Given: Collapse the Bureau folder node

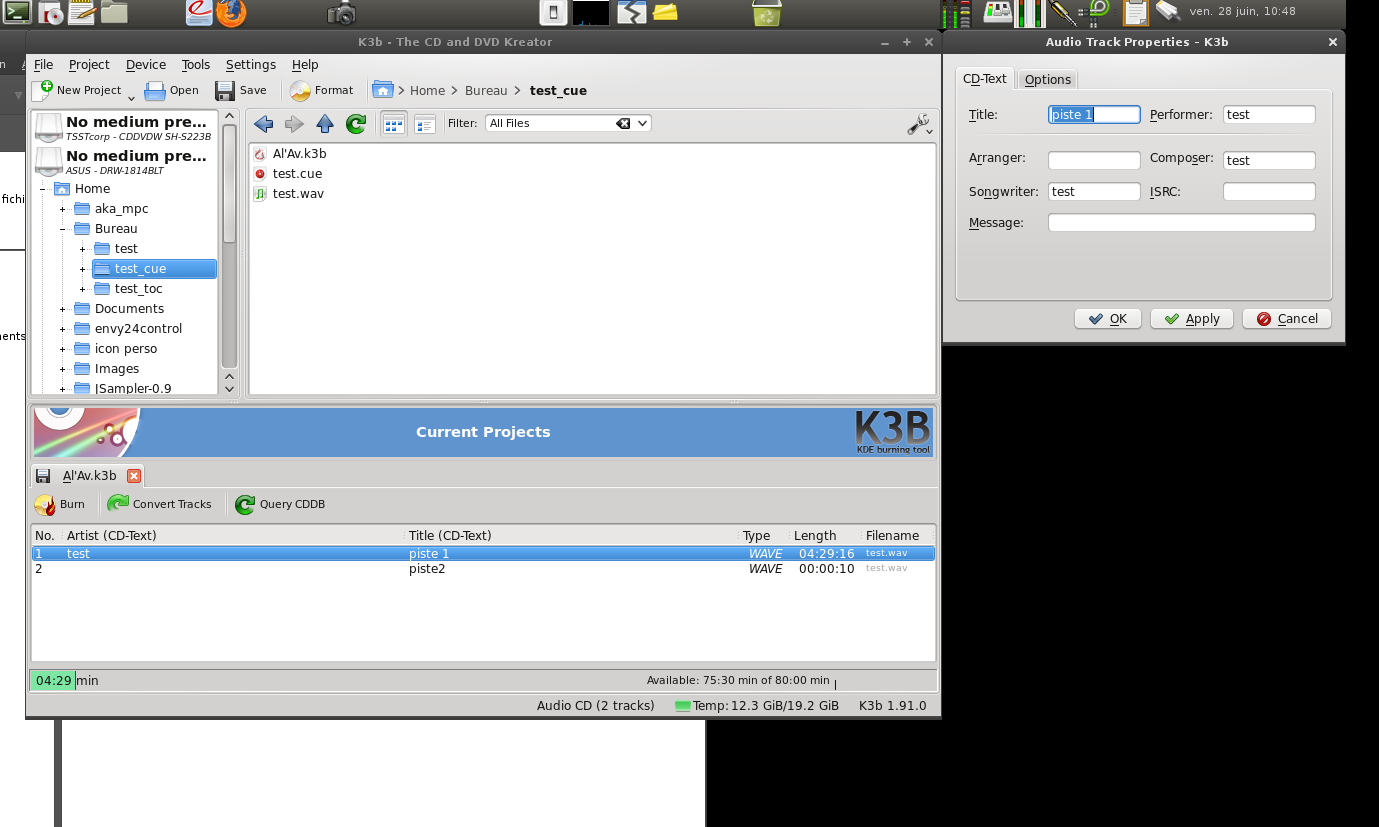Looking at the screenshot, I should click(x=62, y=229).
